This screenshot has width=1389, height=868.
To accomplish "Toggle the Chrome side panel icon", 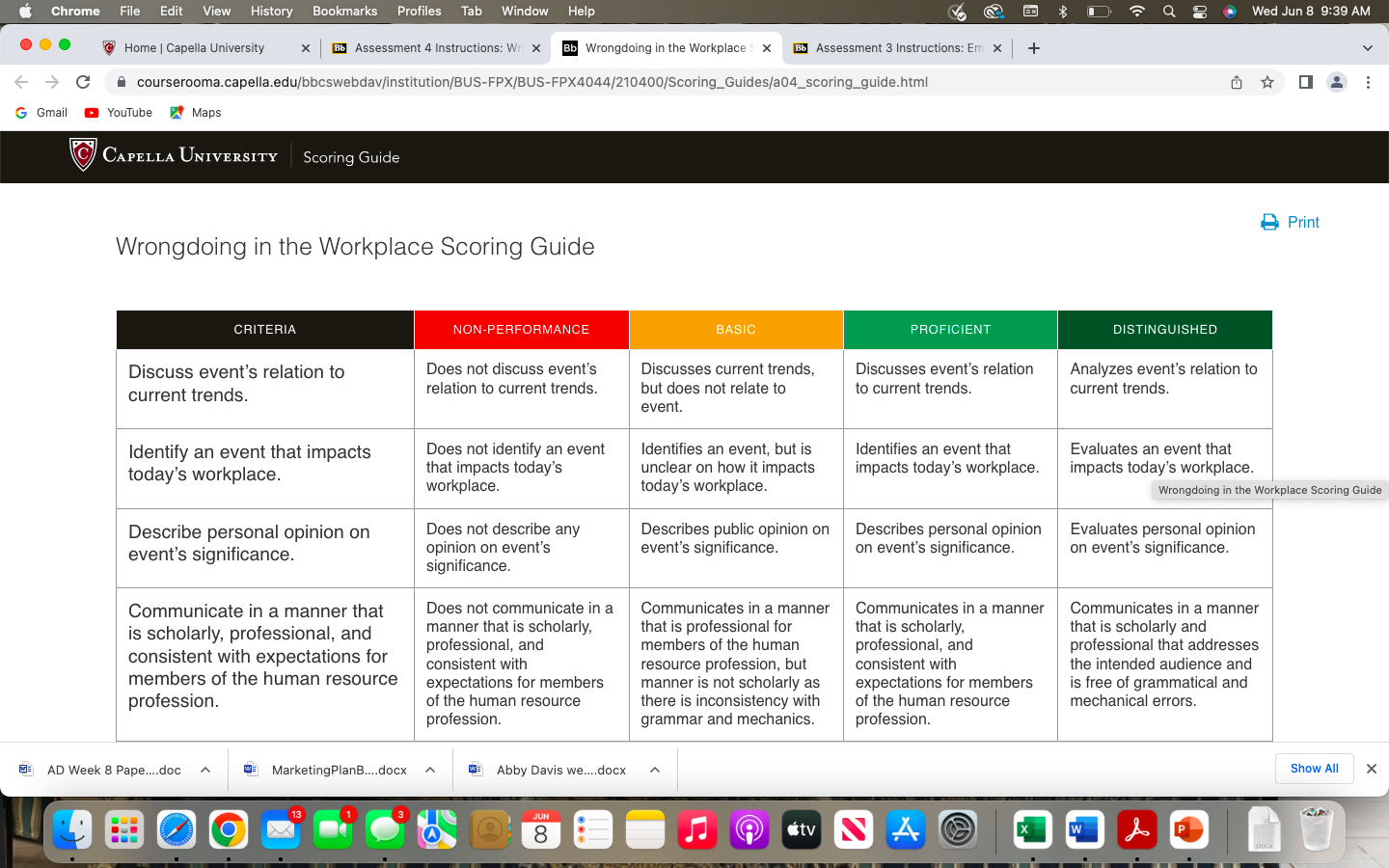I will tap(1305, 82).
